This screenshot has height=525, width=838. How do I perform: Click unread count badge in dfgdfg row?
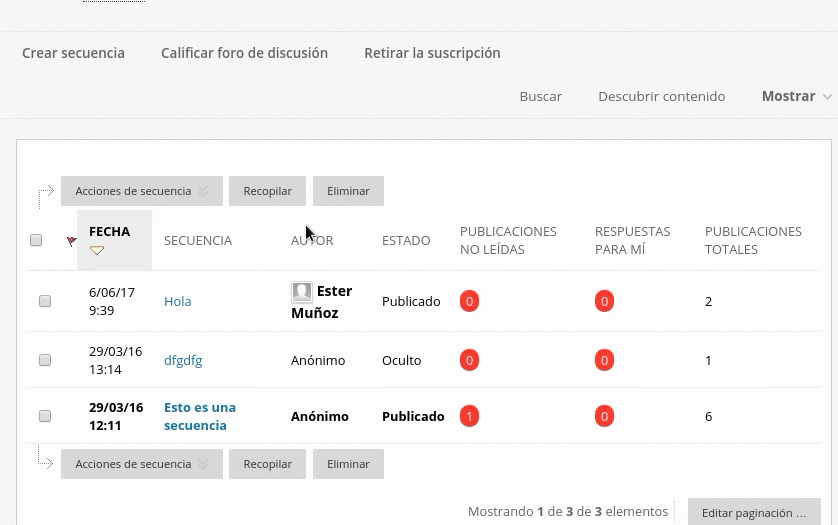pos(469,360)
